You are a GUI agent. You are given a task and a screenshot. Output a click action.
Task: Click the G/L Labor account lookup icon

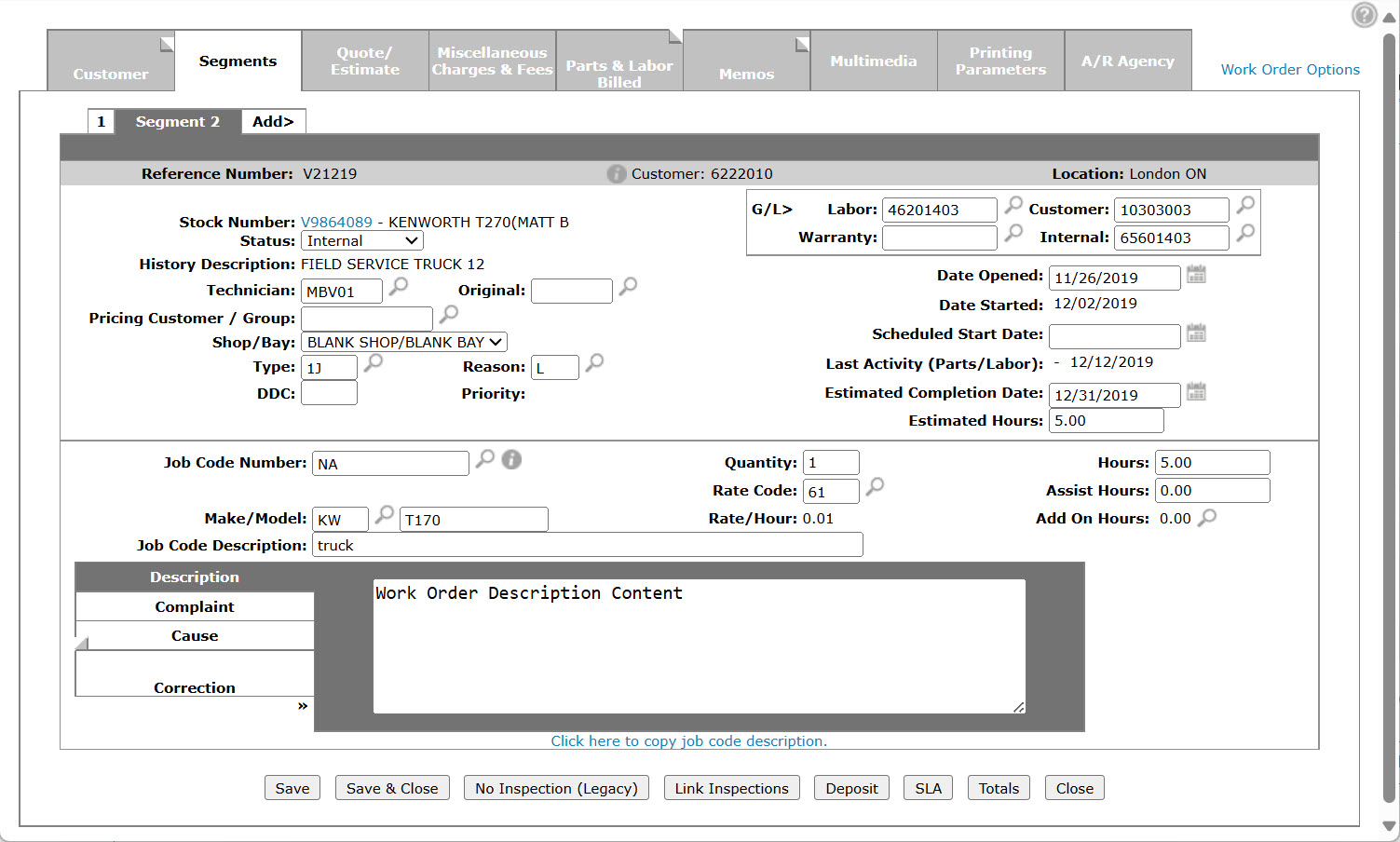coord(1013,205)
